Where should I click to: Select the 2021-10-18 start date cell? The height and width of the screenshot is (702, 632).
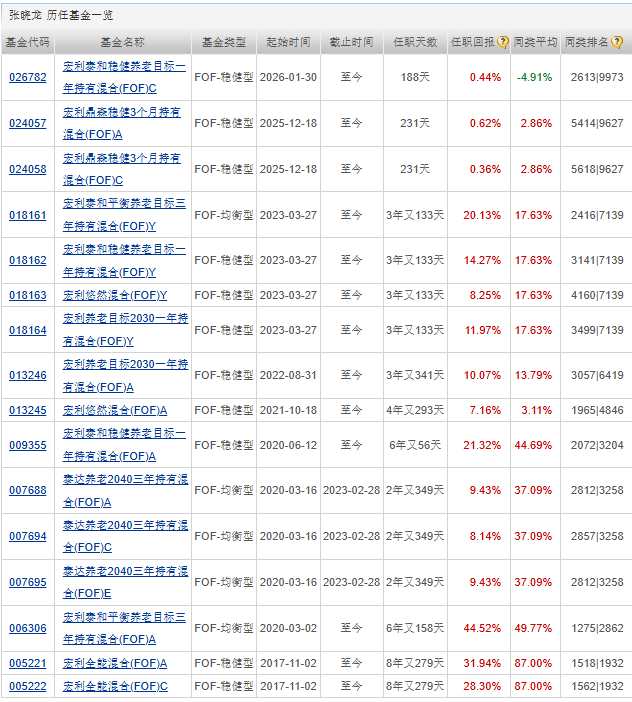[288, 410]
